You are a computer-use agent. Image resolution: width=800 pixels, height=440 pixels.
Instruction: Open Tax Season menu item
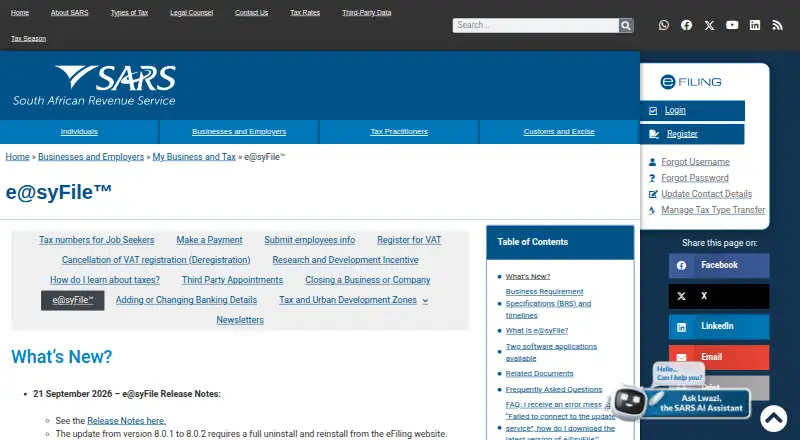(x=29, y=39)
